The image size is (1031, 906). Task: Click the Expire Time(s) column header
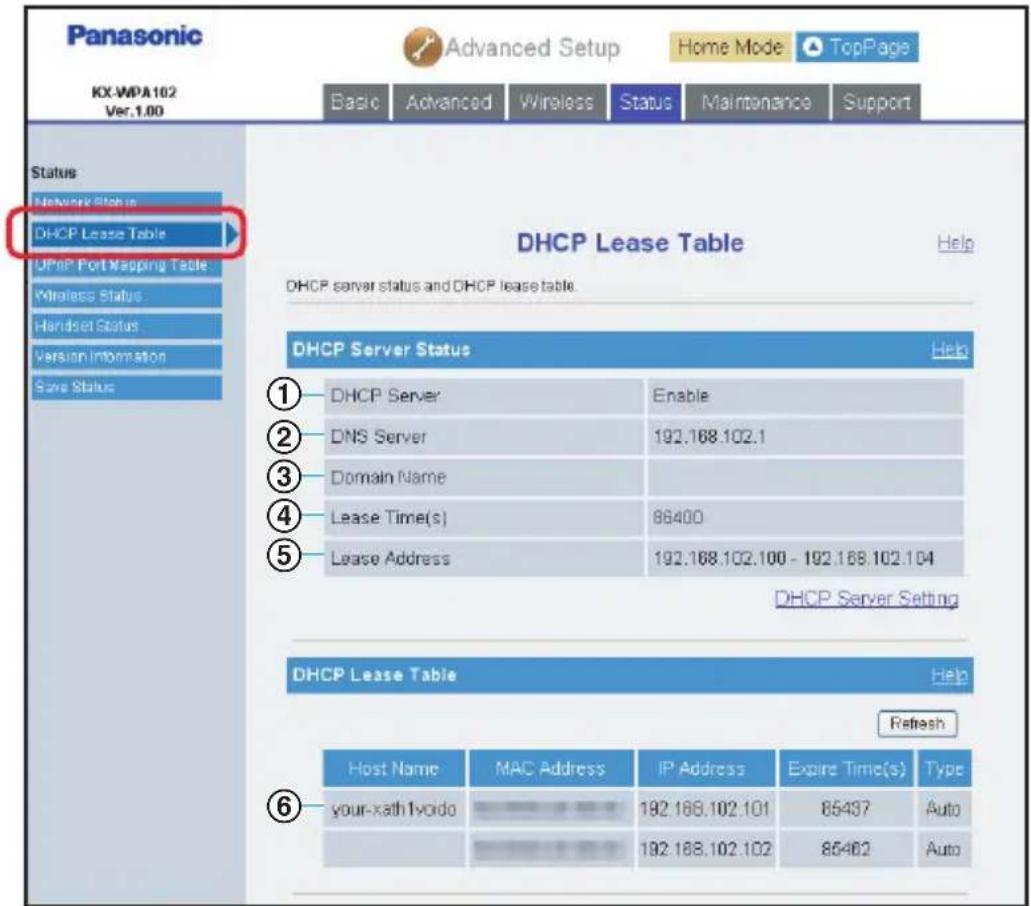(x=846, y=769)
